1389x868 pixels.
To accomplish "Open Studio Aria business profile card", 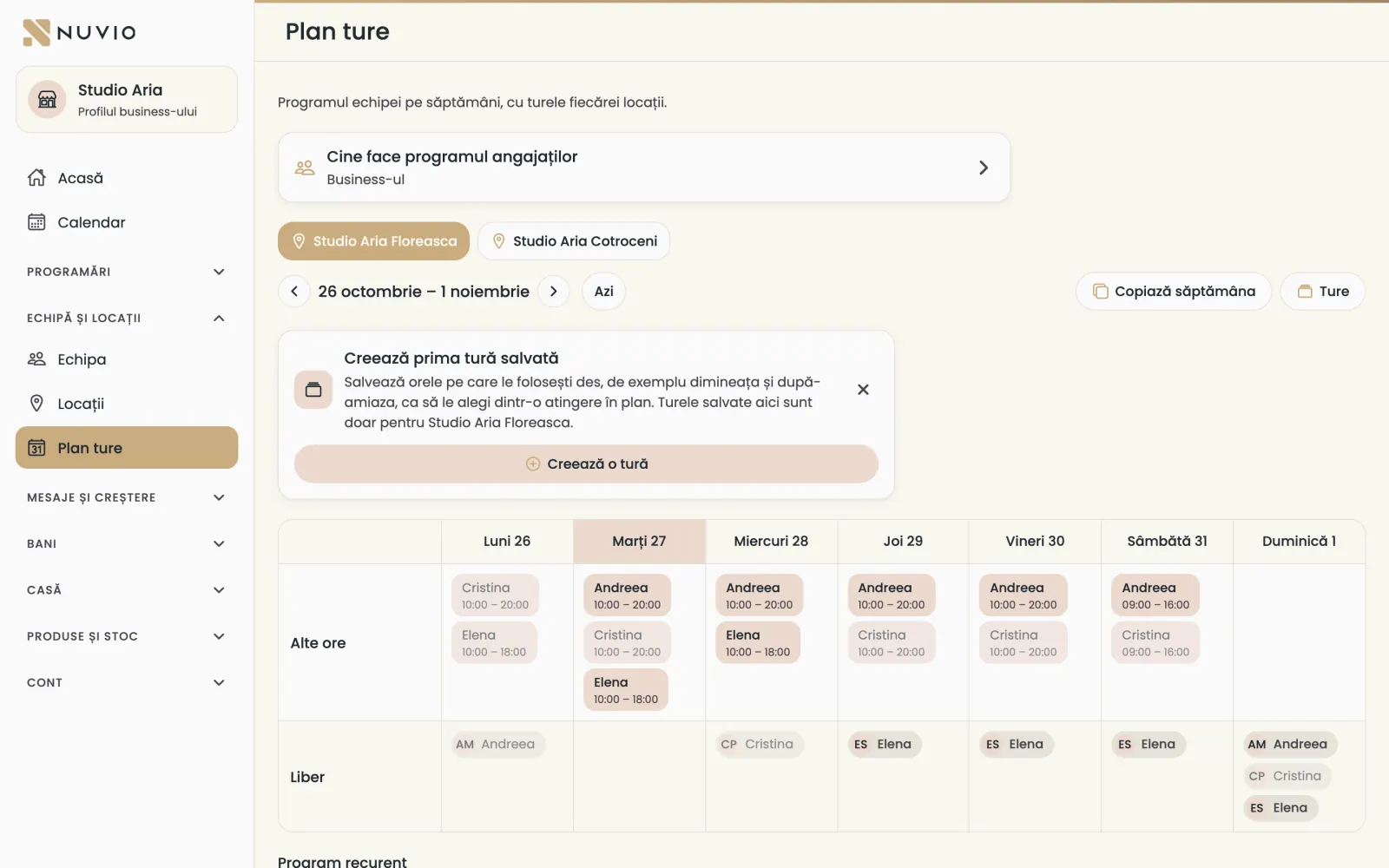I will (127, 100).
